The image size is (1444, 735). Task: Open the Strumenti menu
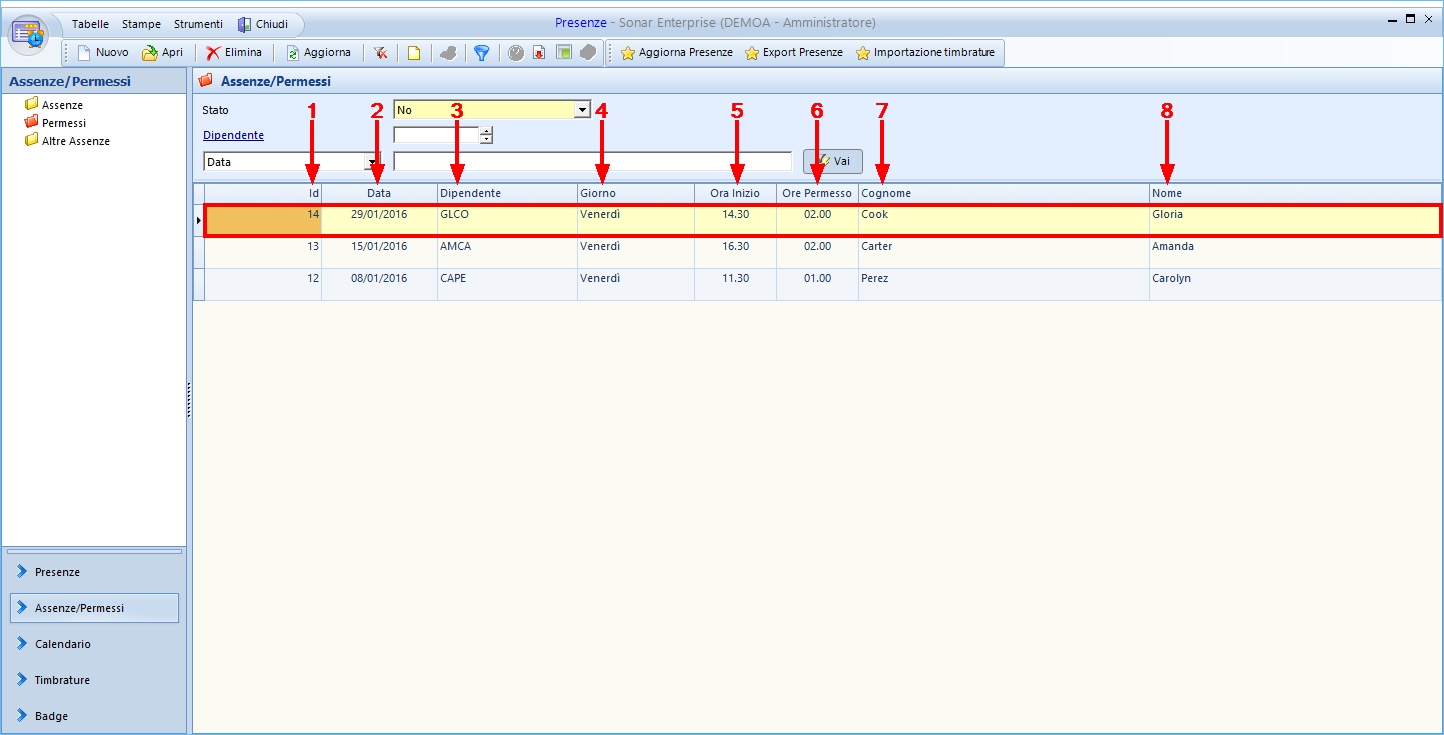(x=198, y=24)
